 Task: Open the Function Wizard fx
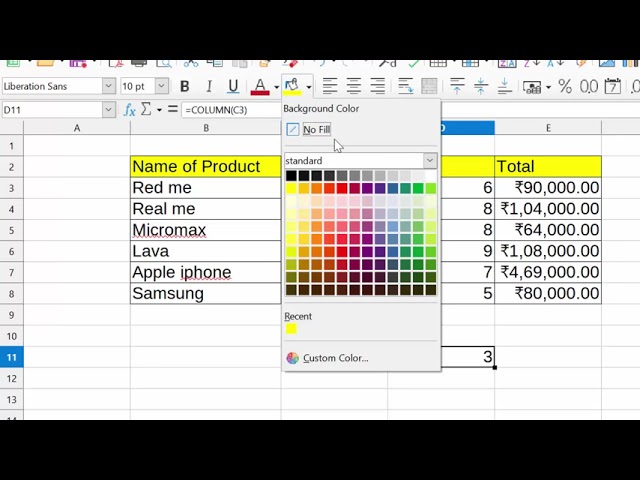(129, 110)
